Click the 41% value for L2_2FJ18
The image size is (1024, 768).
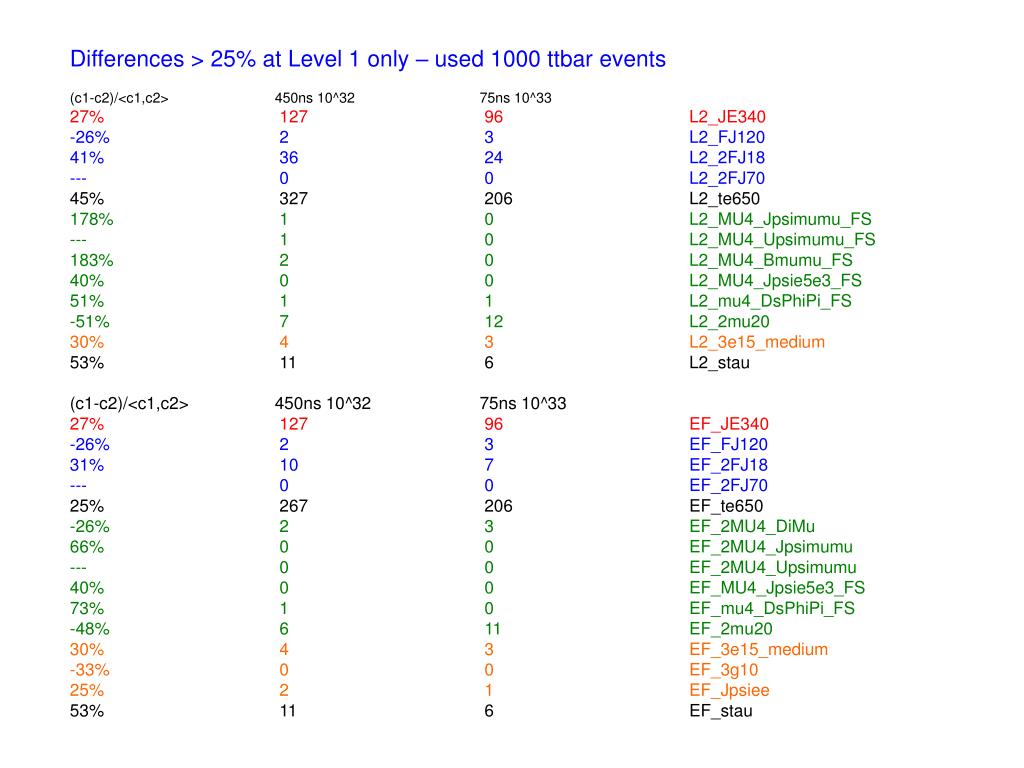click(87, 157)
